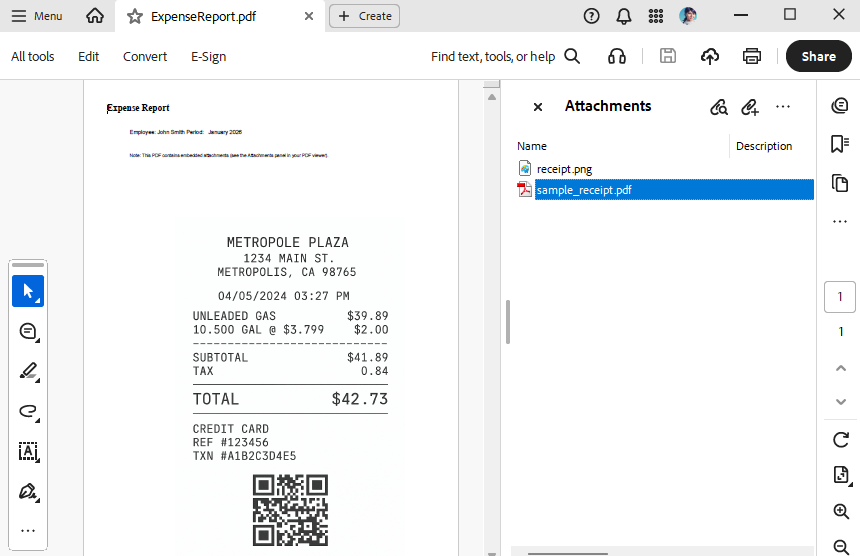Click the METROPOLE PLAZA receipt title
Image resolution: width=860 pixels, height=556 pixels.
click(287, 242)
